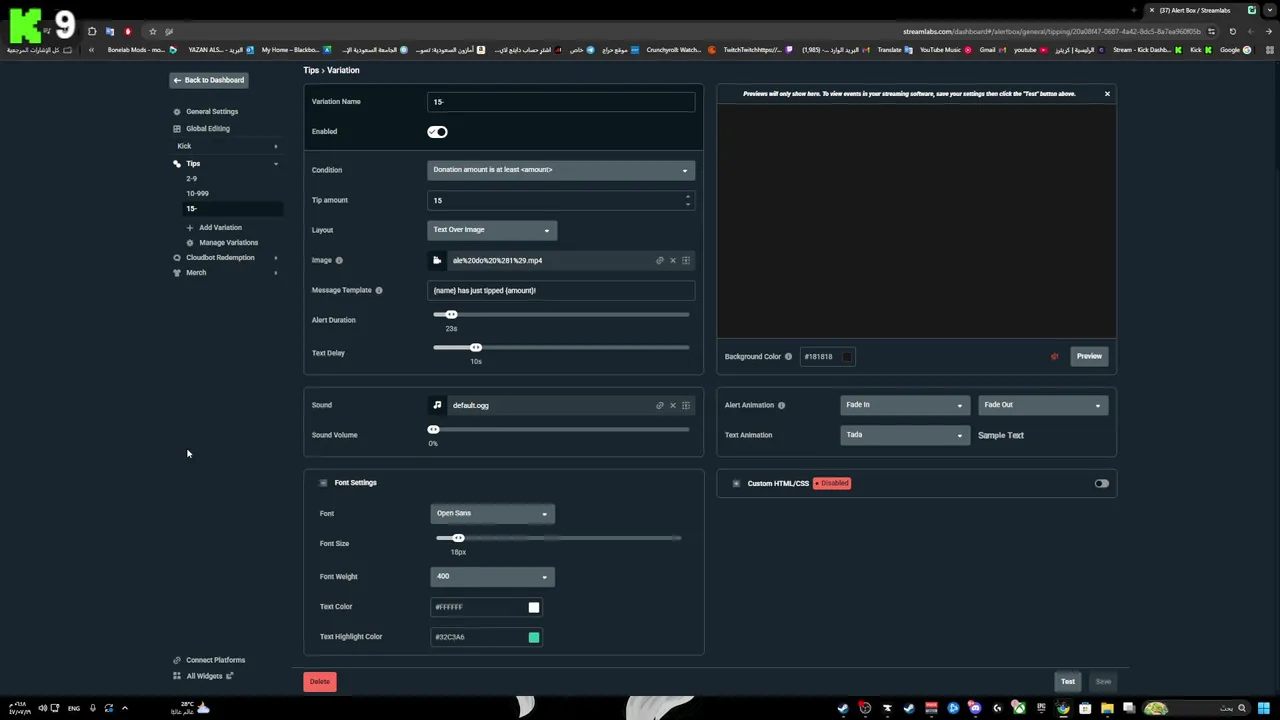Click the Global Editing icon in sidebar
1280x720 pixels.
(x=177, y=128)
